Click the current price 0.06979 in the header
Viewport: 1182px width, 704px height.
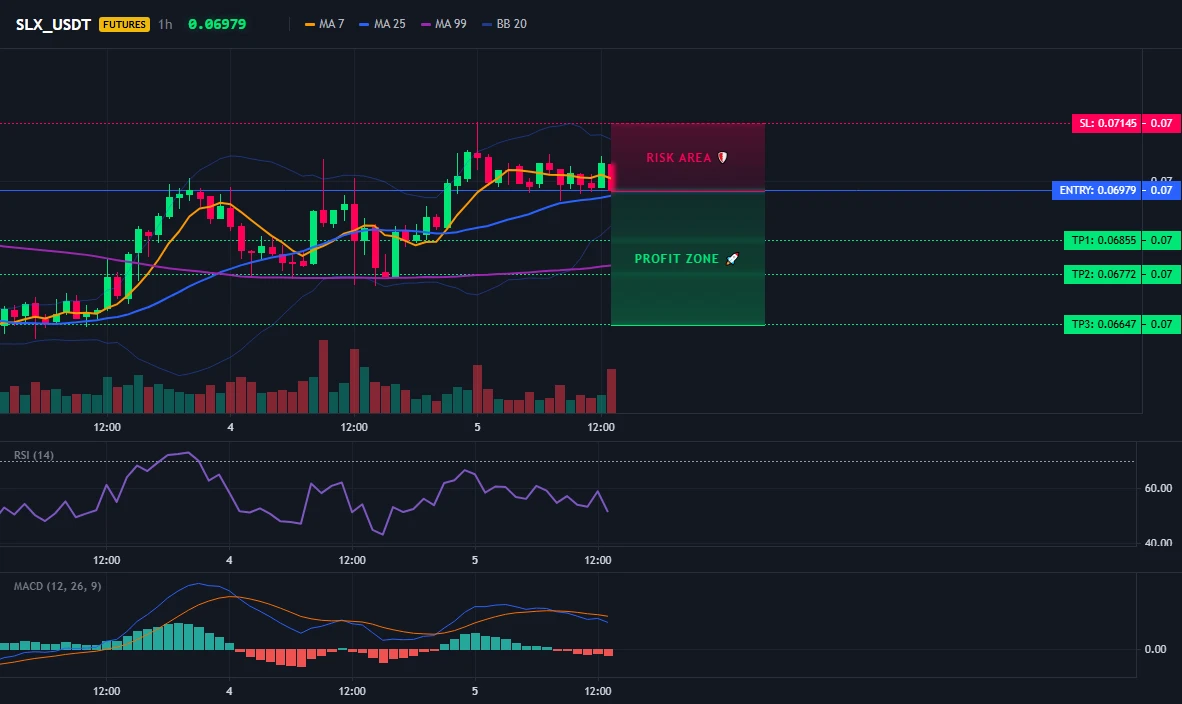point(217,24)
